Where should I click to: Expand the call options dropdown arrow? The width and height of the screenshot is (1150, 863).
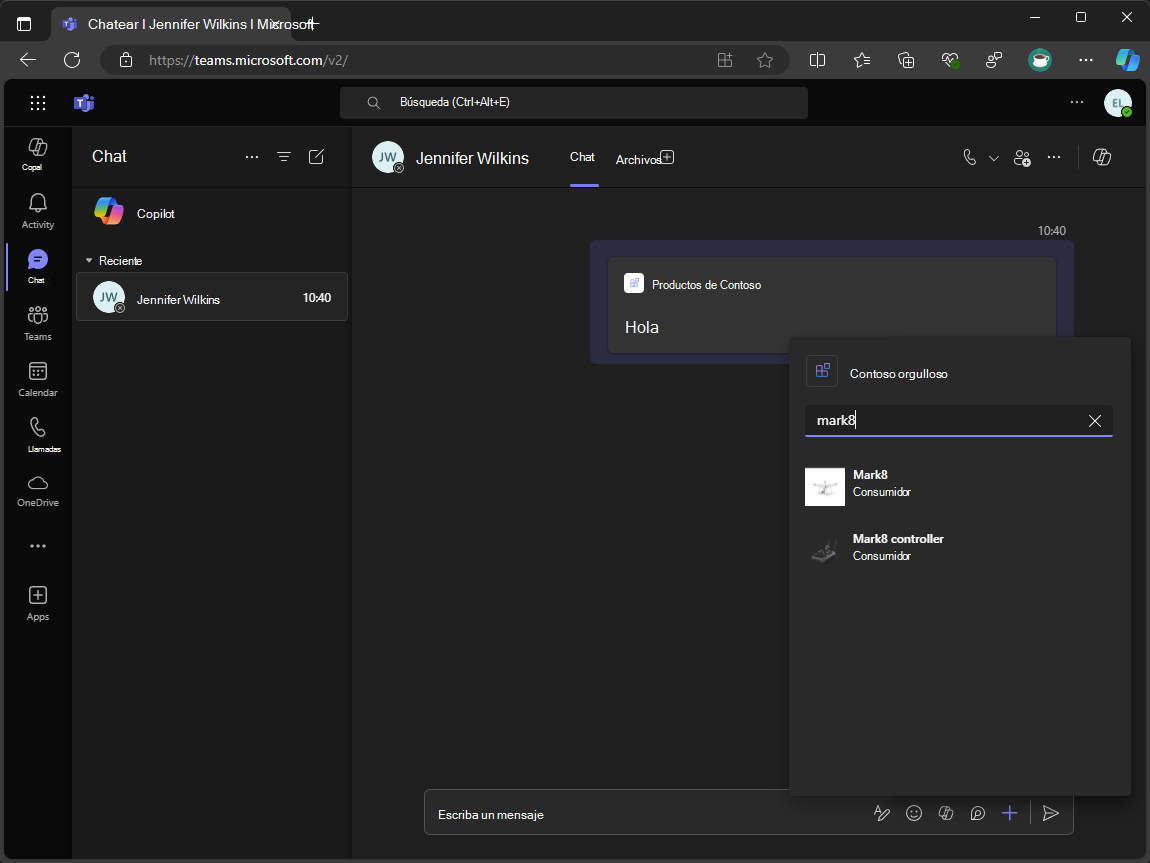click(x=994, y=158)
